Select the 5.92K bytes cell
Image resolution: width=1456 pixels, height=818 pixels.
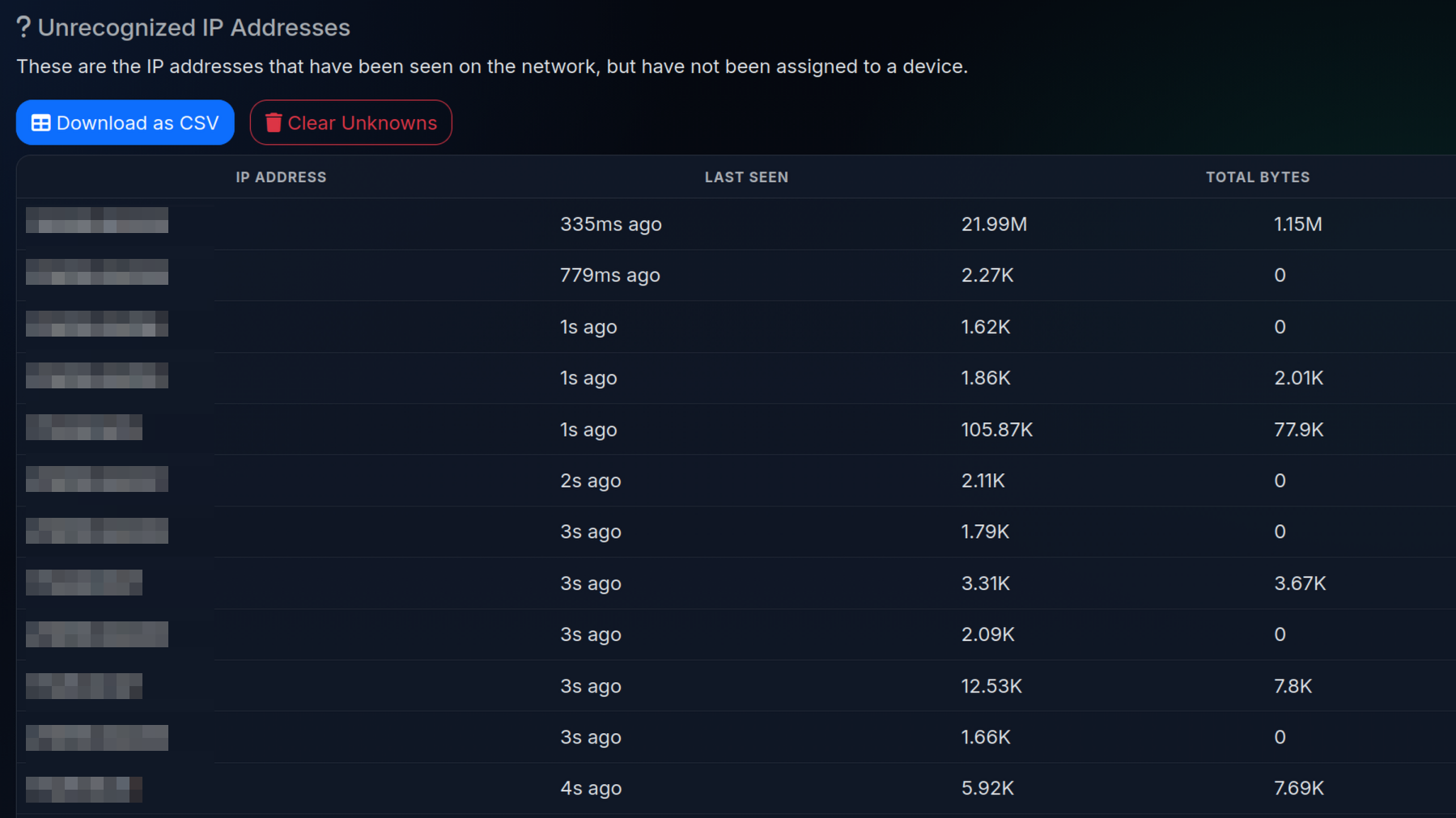(x=987, y=788)
